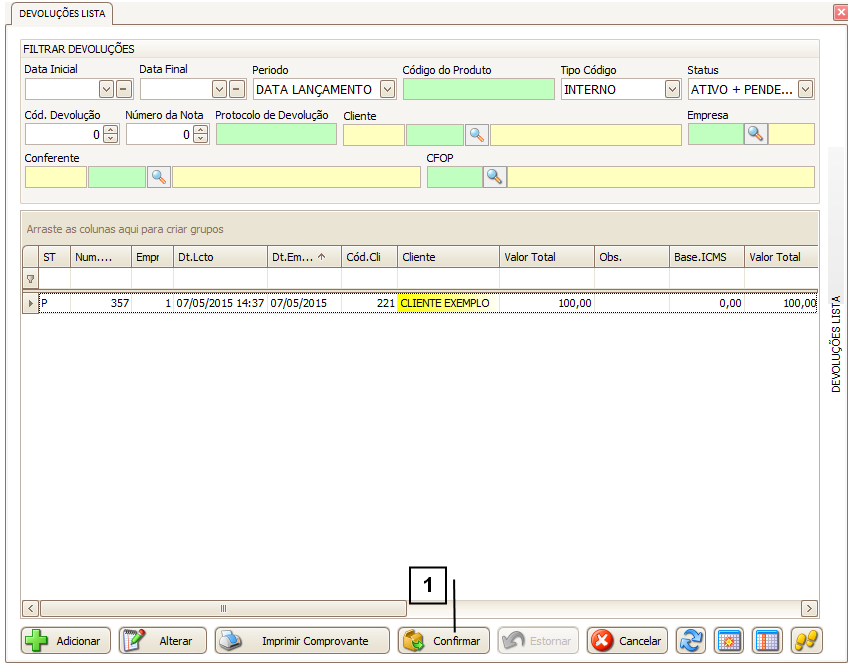Click the grid icon with the orange star
Screen dimensions: 856x665
(729, 641)
